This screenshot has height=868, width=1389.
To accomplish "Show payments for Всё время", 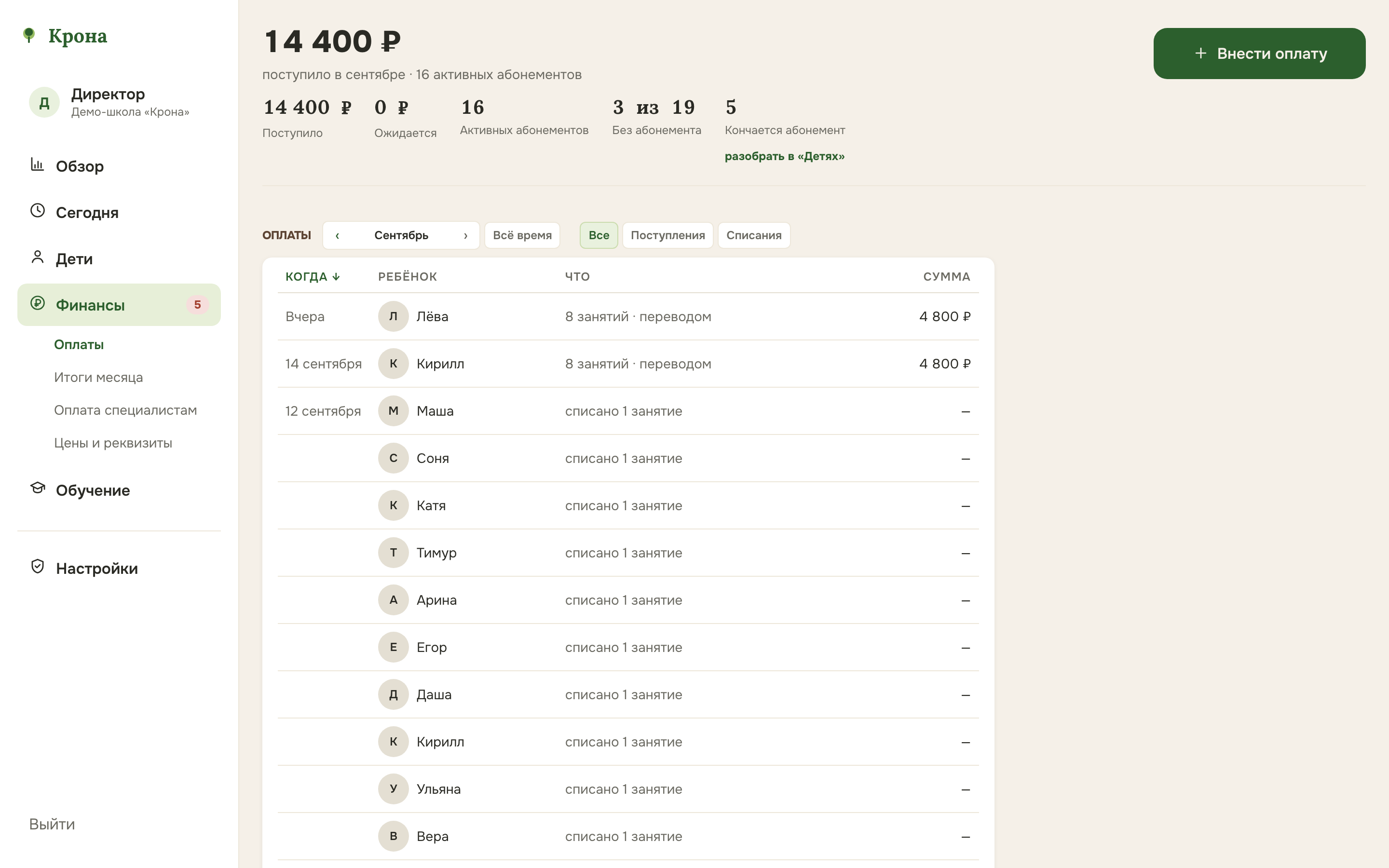I will (522, 235).
